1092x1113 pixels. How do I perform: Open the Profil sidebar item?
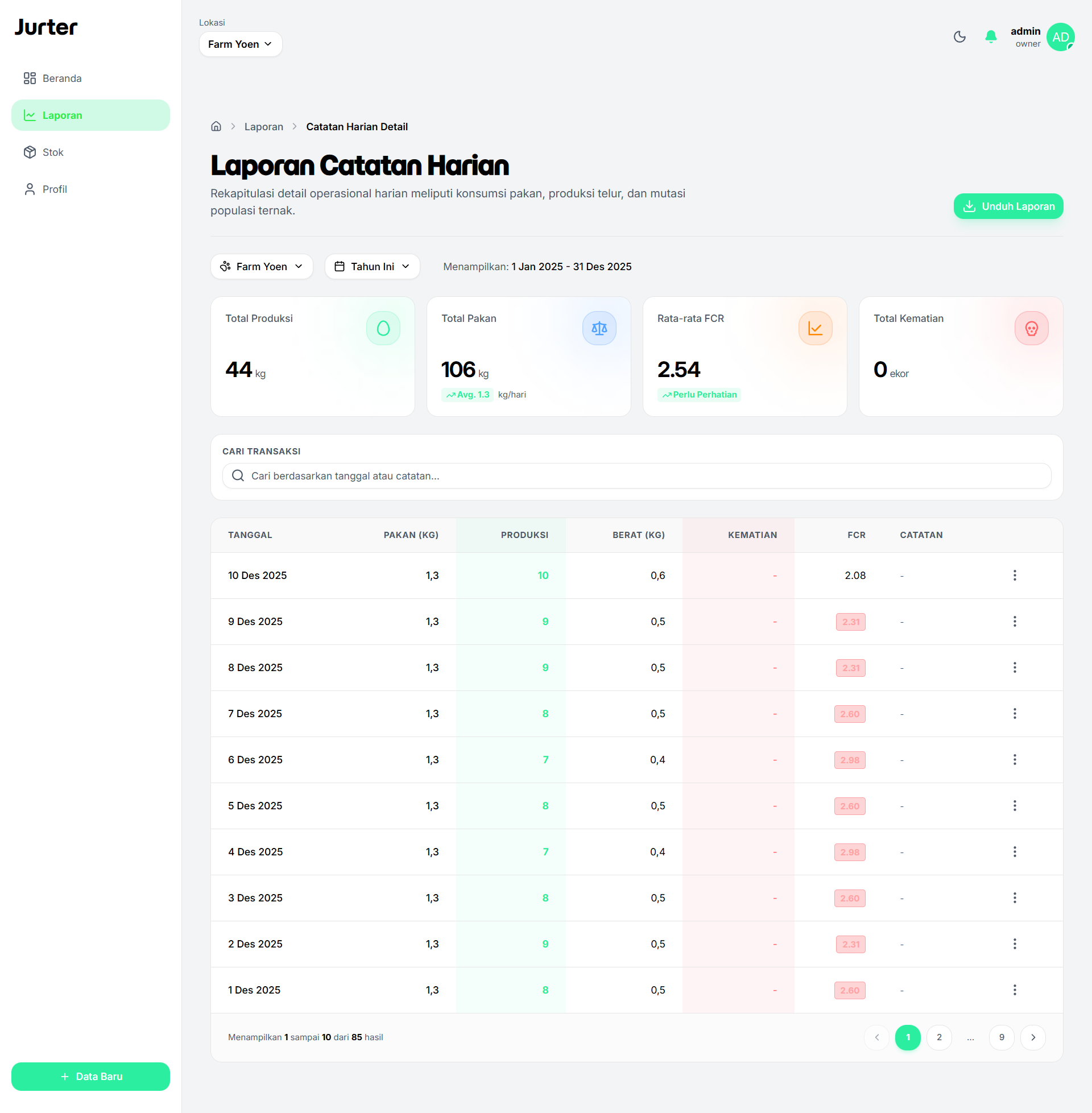pyautogui.click(x=55, y=189)
